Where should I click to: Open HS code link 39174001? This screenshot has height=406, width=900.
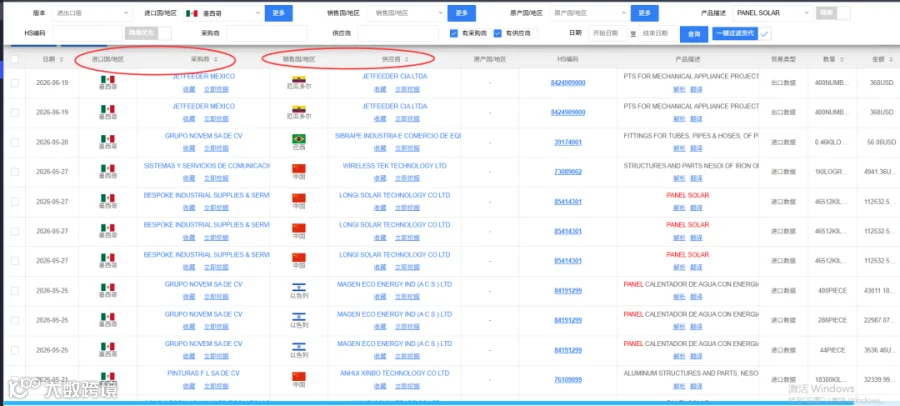click(x=568, y=142)
